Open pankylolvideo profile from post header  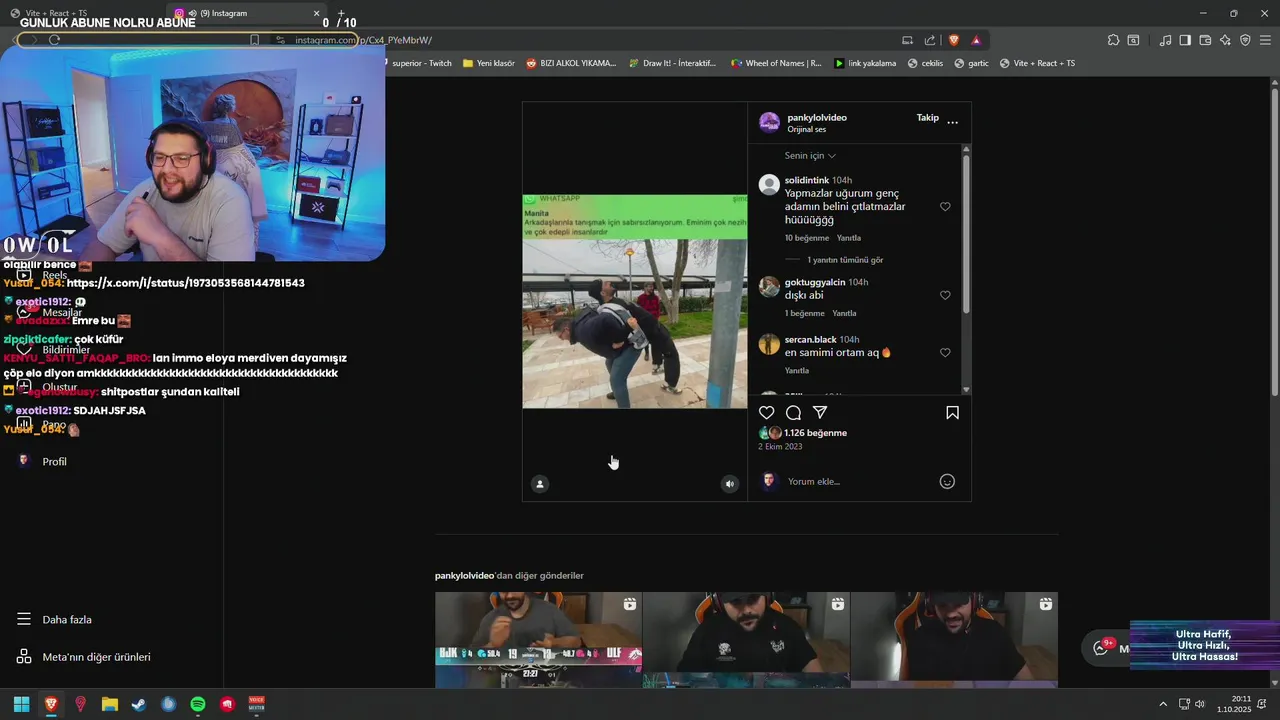coord(817,117)
